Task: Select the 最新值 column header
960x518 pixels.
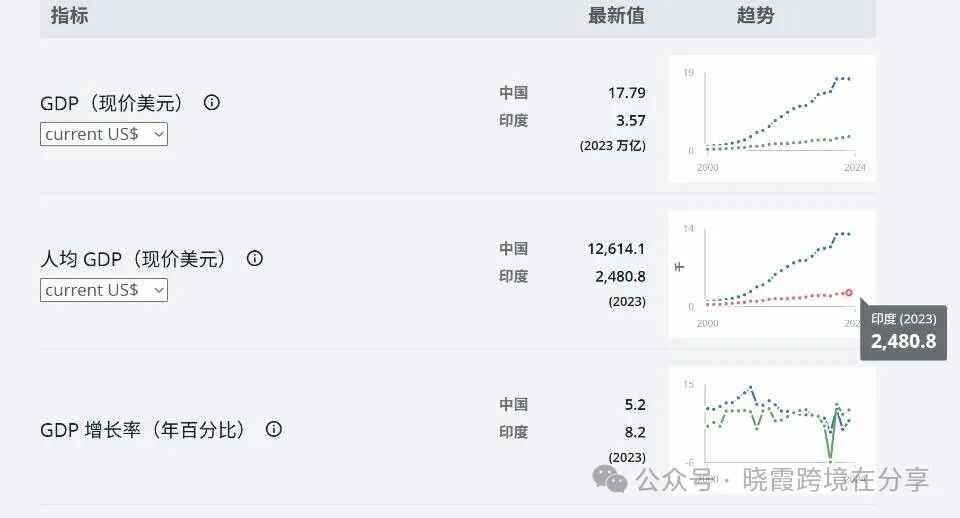Action: point(616,16)
